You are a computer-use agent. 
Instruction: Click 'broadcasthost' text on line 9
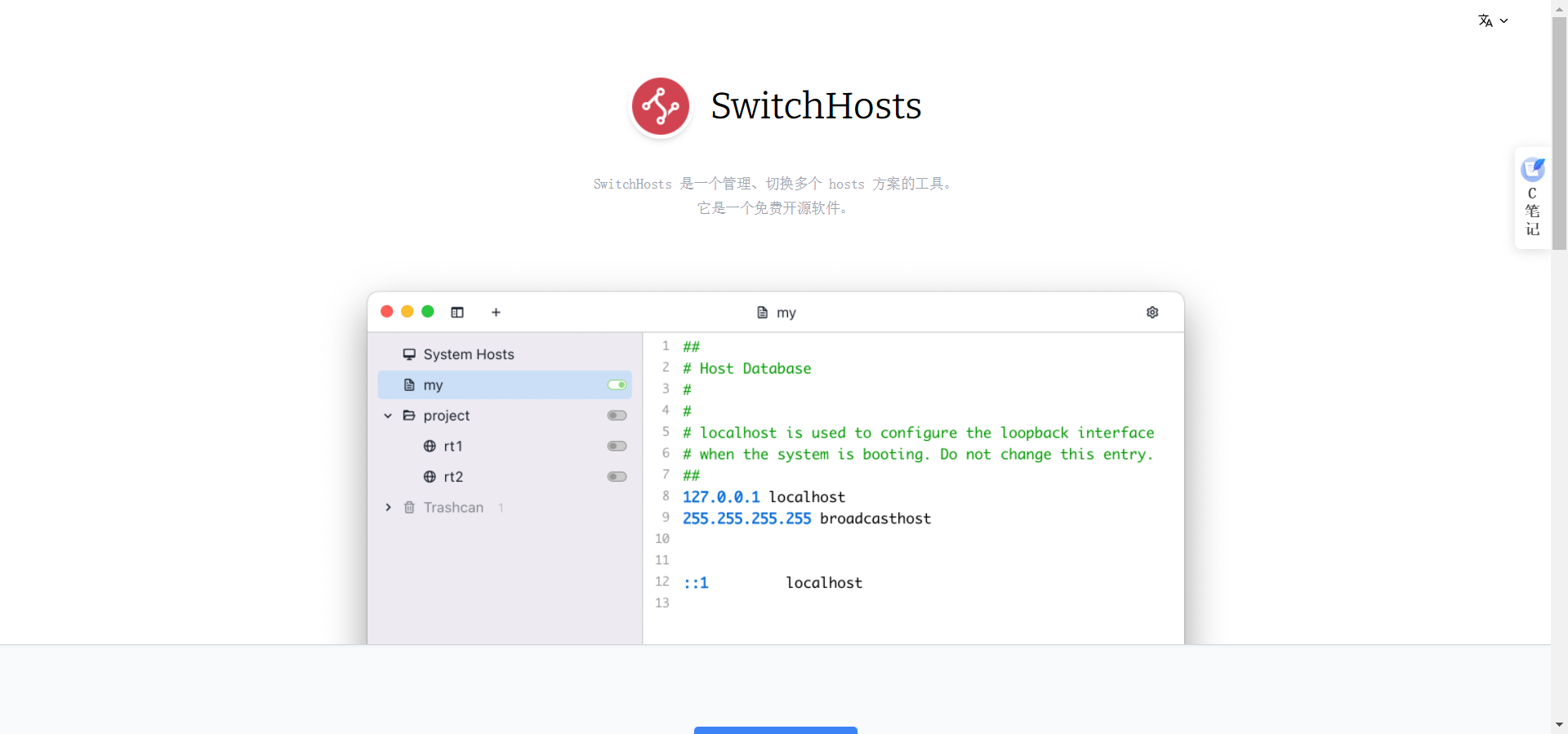coord(875,518)
